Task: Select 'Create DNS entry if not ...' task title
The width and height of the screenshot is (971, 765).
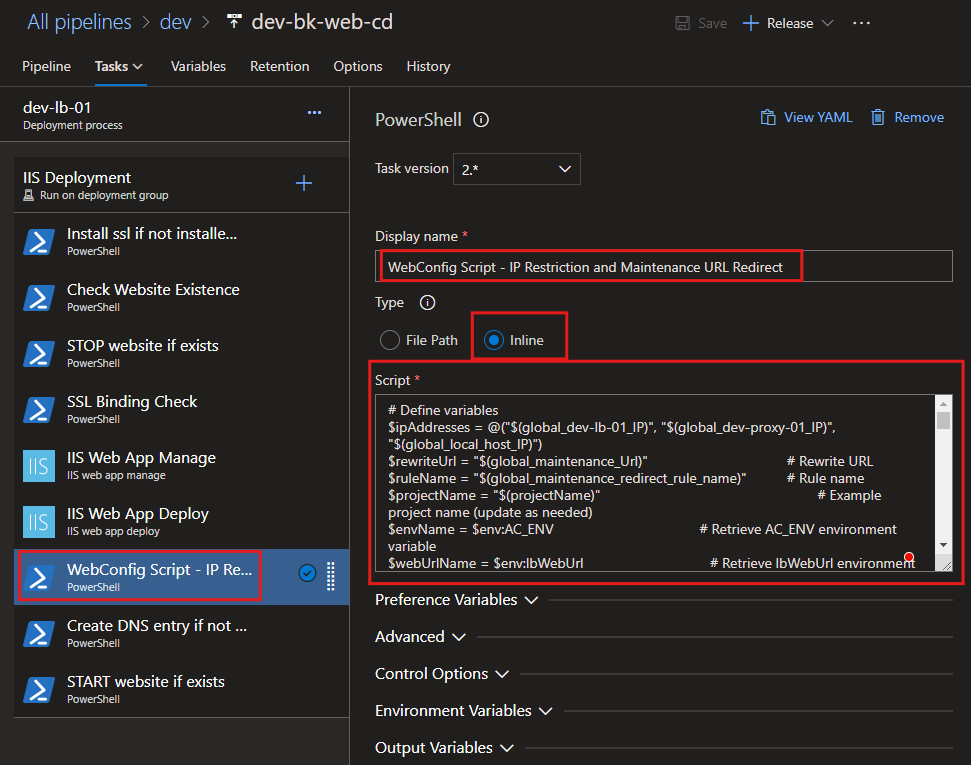Action: coord(157,626)
